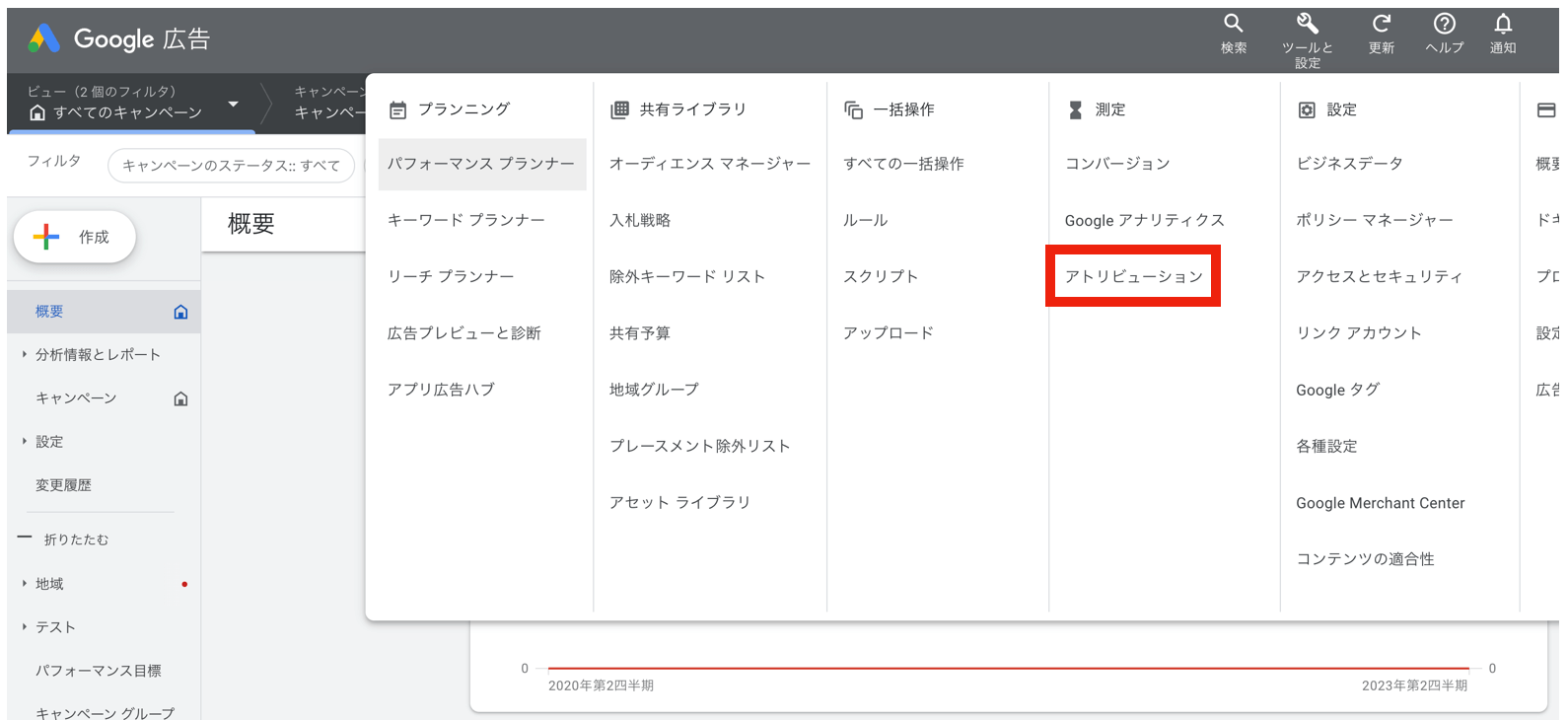Viewport: 1568px width, 720px height.
Task: Open the ヘルプ question mark icon
Action: (1445, 24)
